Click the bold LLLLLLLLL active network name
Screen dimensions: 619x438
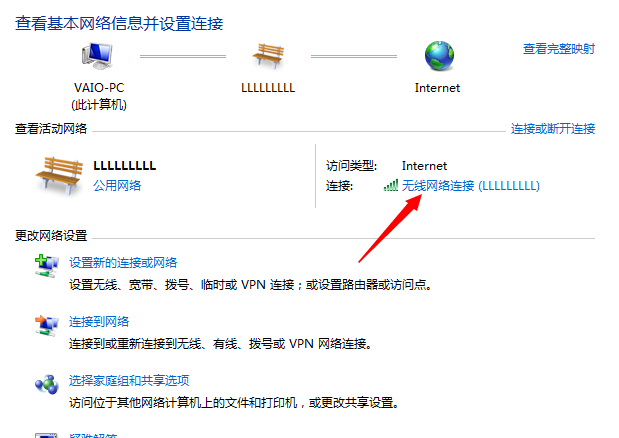click(125, 165)
